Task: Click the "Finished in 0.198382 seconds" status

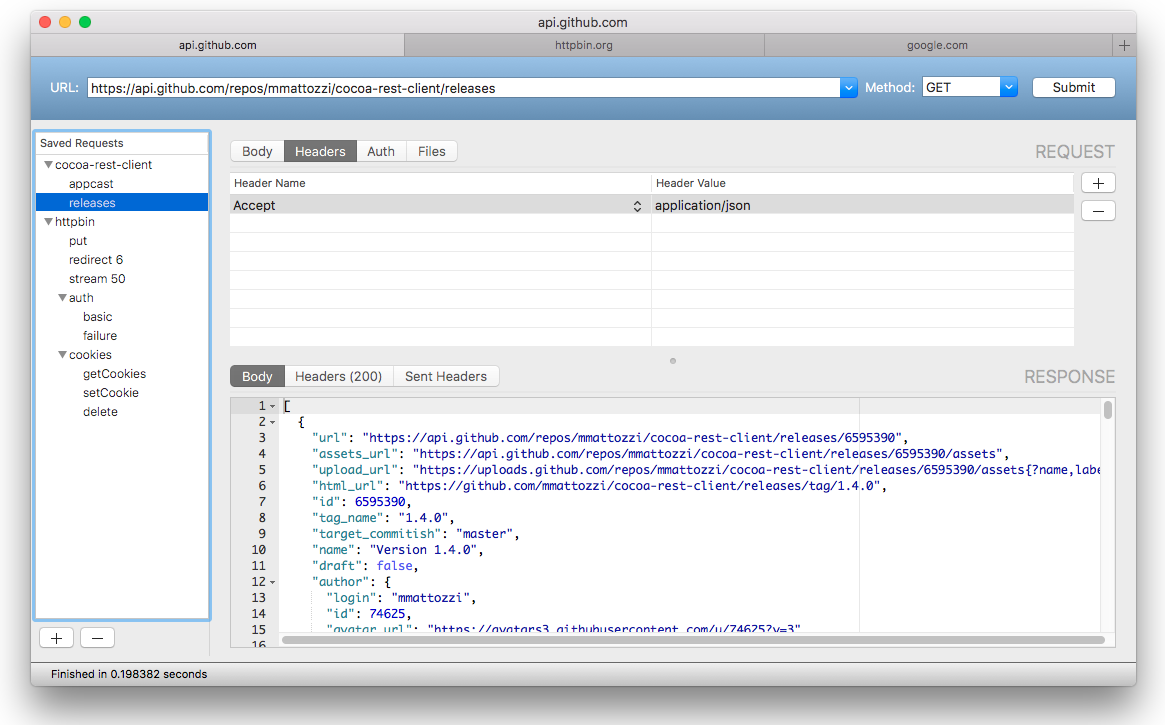Action: tap(129, 674)
